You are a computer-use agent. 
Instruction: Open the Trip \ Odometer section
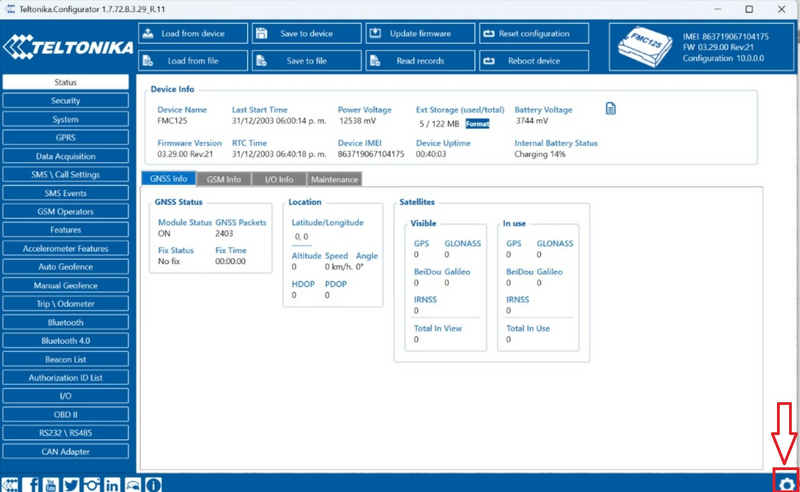click(x=66, y=304)
